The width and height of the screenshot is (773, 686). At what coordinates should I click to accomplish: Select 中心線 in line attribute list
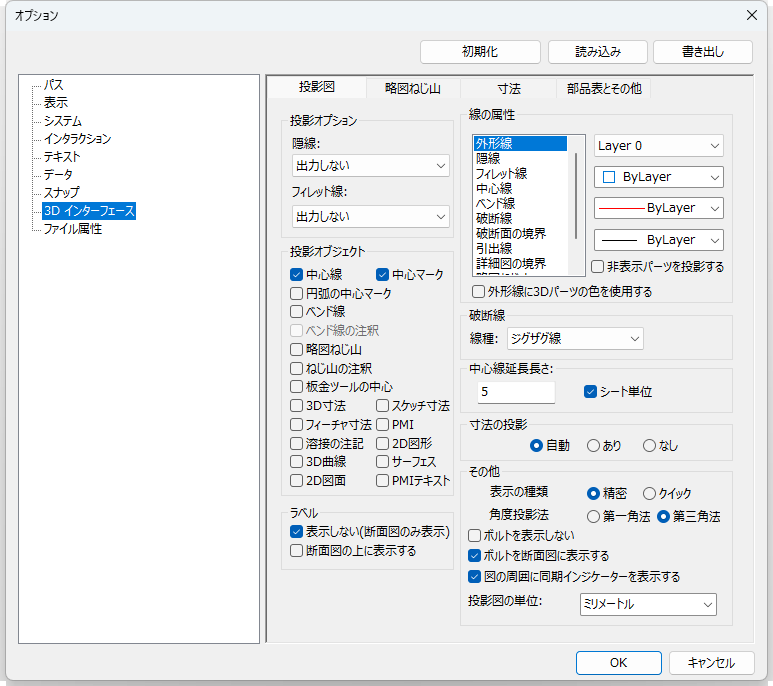(x=494, y=188)
